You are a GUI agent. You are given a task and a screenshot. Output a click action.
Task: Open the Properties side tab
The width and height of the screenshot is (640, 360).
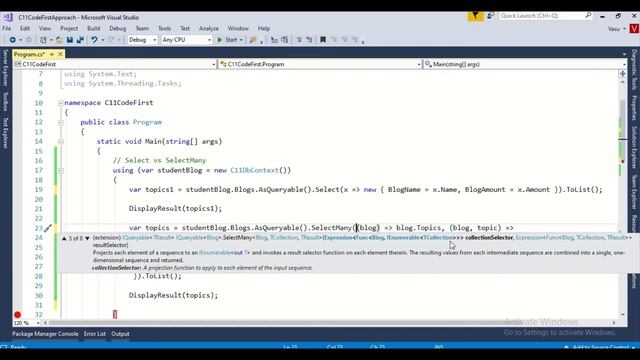click(634, 108)
